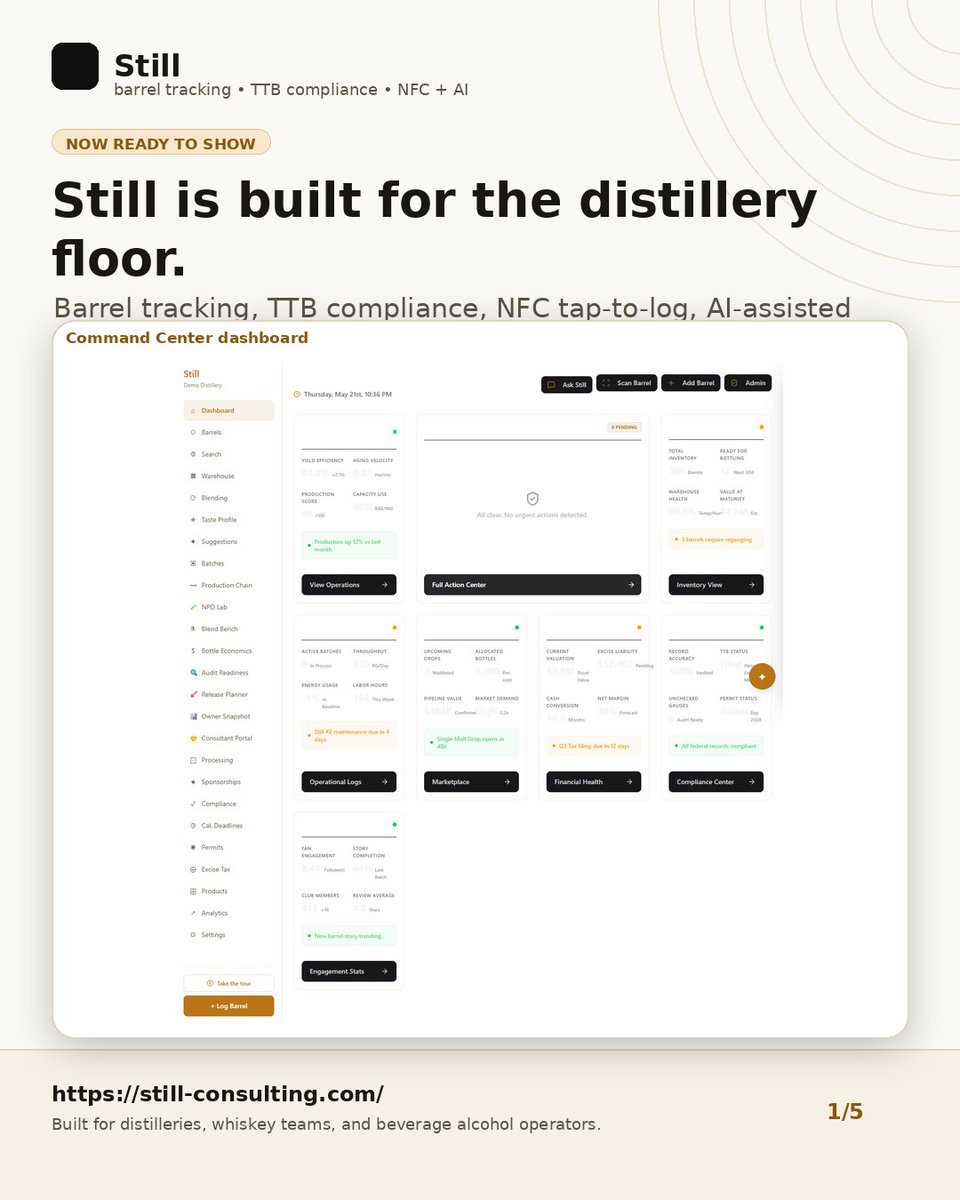Click 'New barrel story trending' alert

pos(349,936)
